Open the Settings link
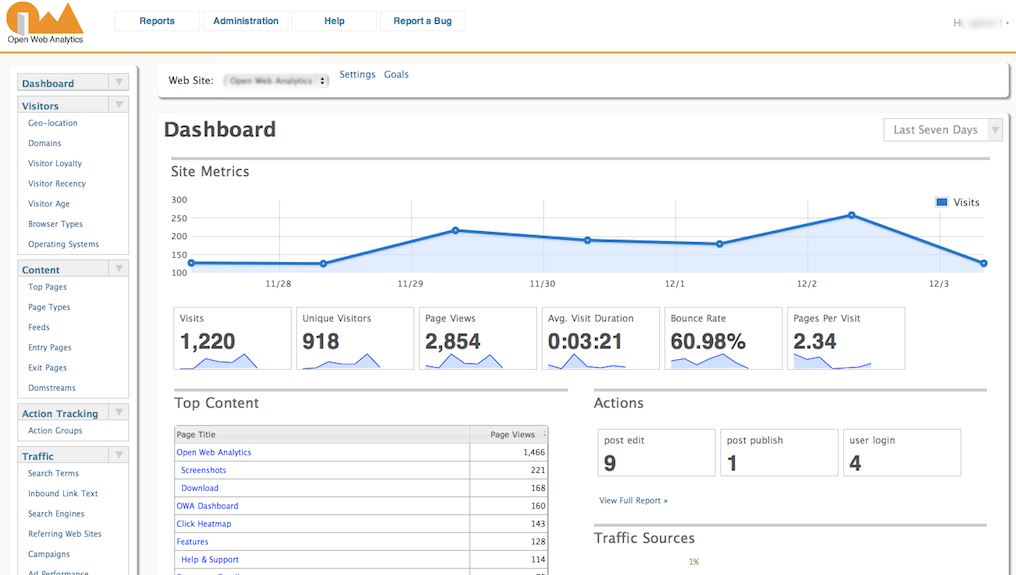1016x575 pixels. click(358, 75)
